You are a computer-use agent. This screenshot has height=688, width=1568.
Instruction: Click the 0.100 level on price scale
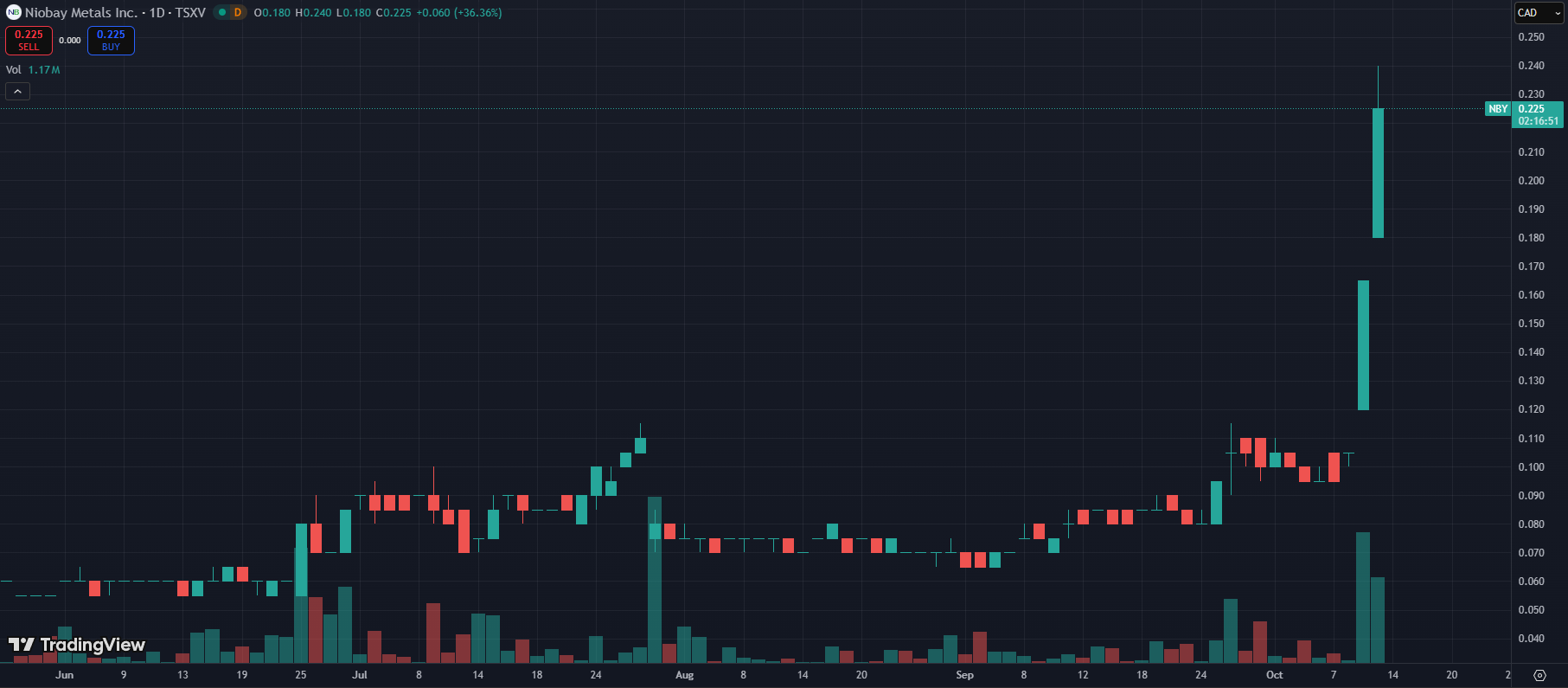click(x=1531, y=467)
